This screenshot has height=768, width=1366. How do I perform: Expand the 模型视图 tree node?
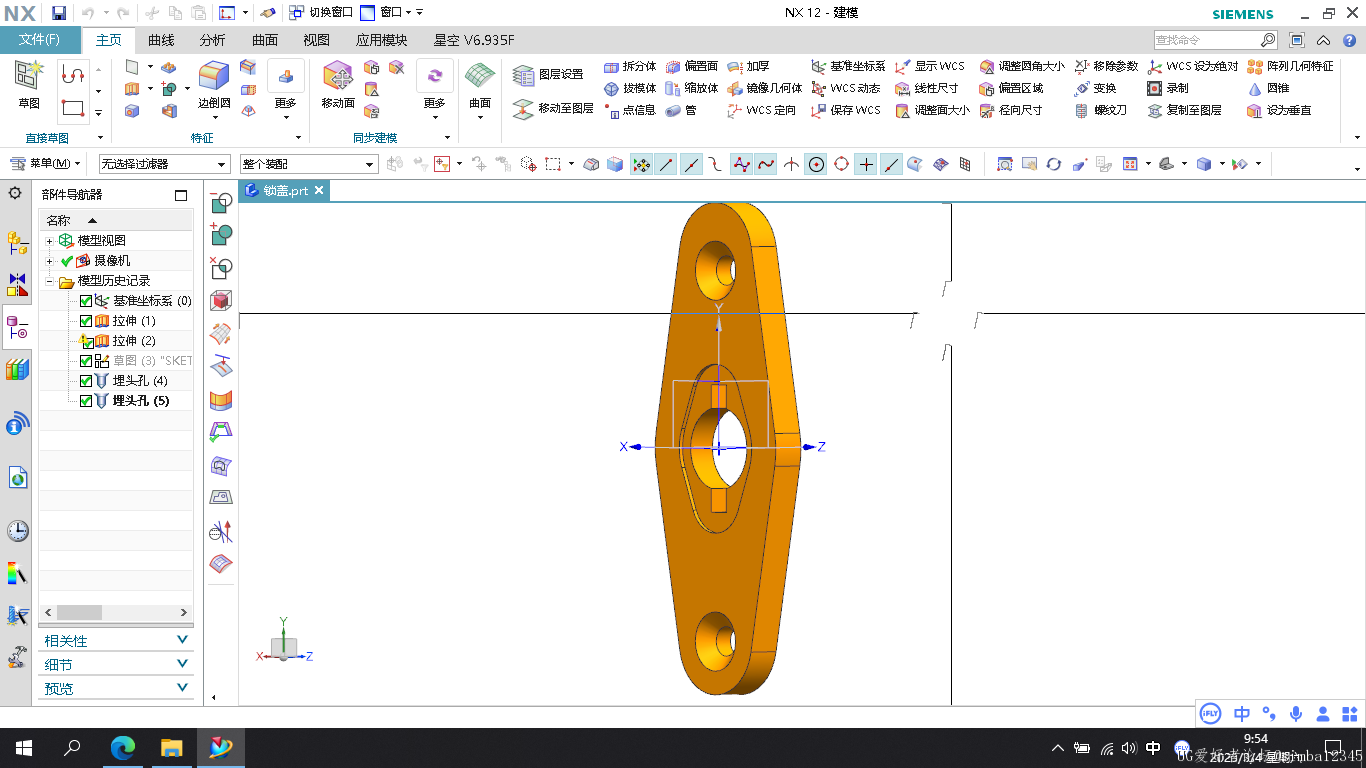tap(49, 241)
